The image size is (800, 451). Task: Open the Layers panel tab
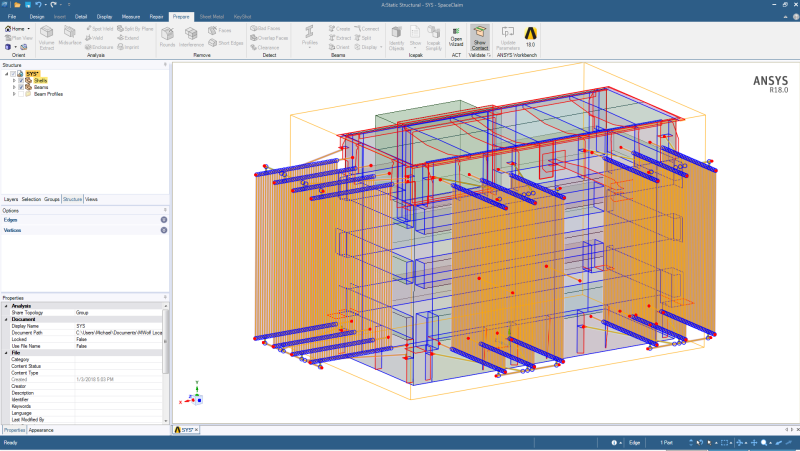point(11,199)
